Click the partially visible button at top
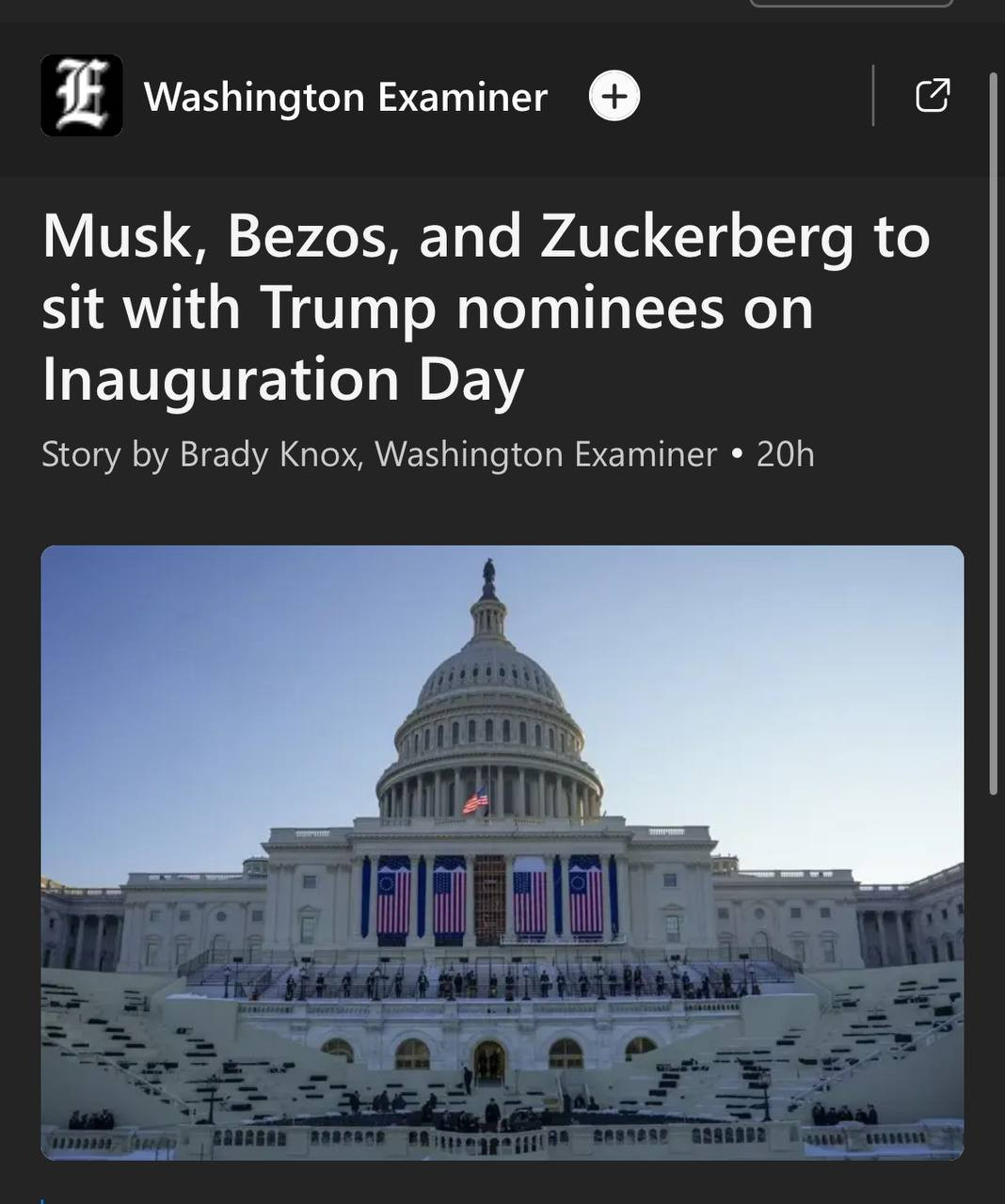1005x1204 pixels. coord(851,4)
